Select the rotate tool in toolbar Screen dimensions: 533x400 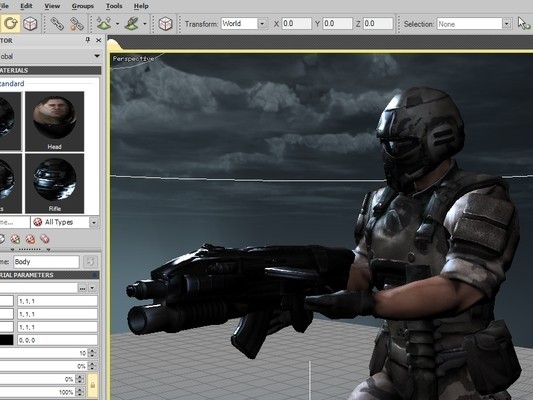coord(10,23)
